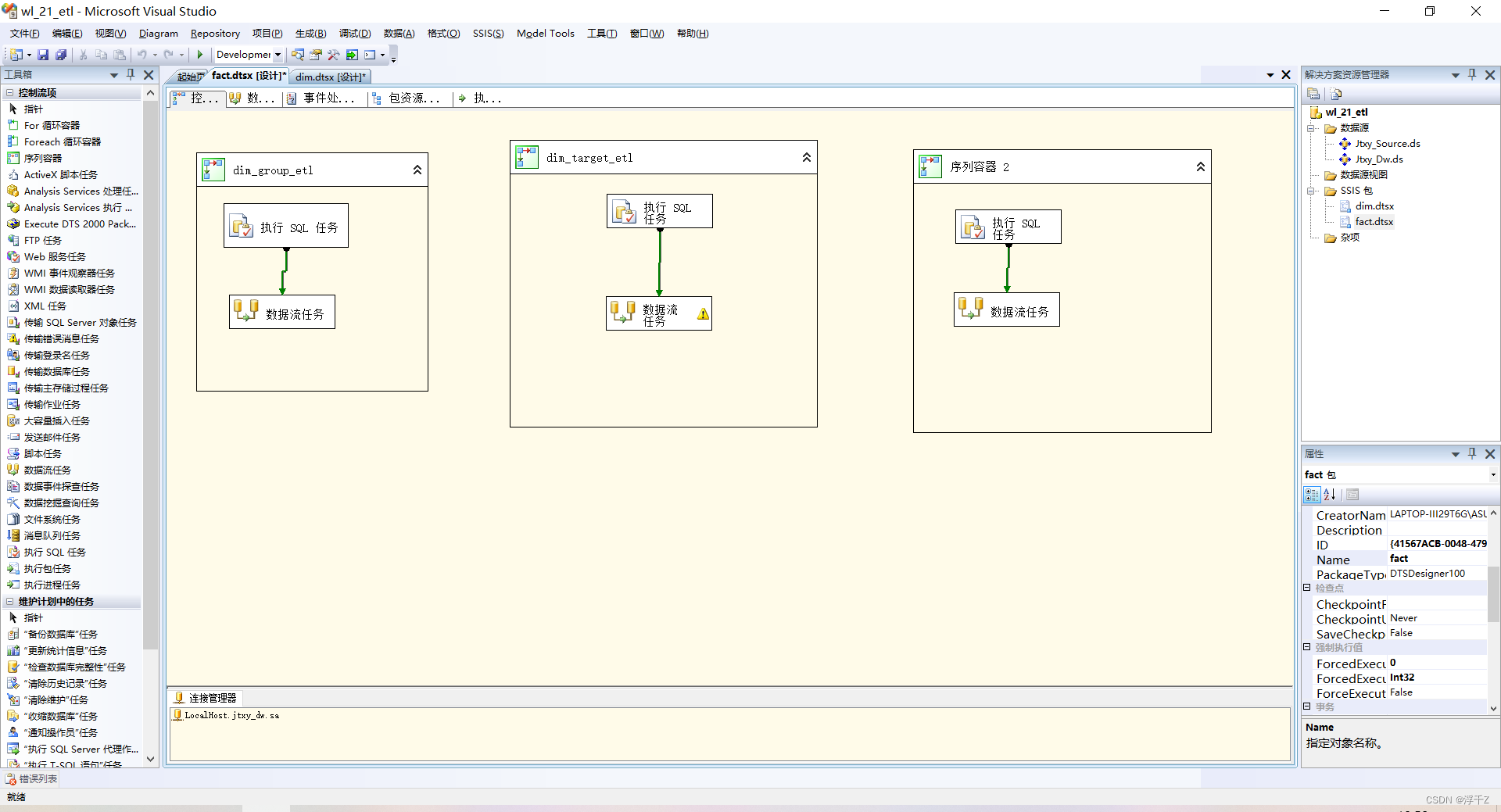Screen dimensions: 1501x812
Task: Open Solution Explorer via magnifier toolbar icon
Action: [x=298, y=55]
